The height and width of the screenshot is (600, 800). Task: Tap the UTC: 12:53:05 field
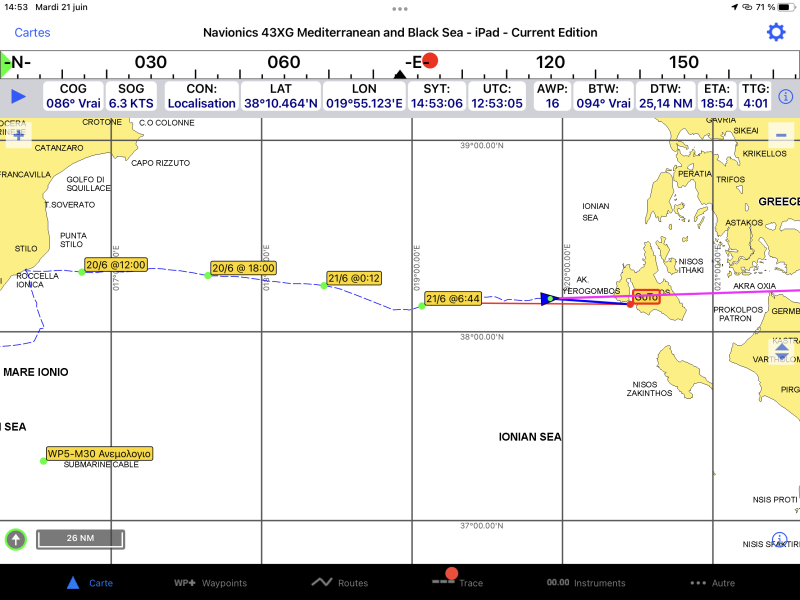tap(497, 96)
